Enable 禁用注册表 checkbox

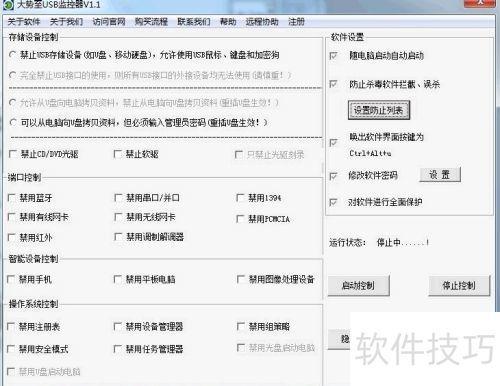[11, 326]
